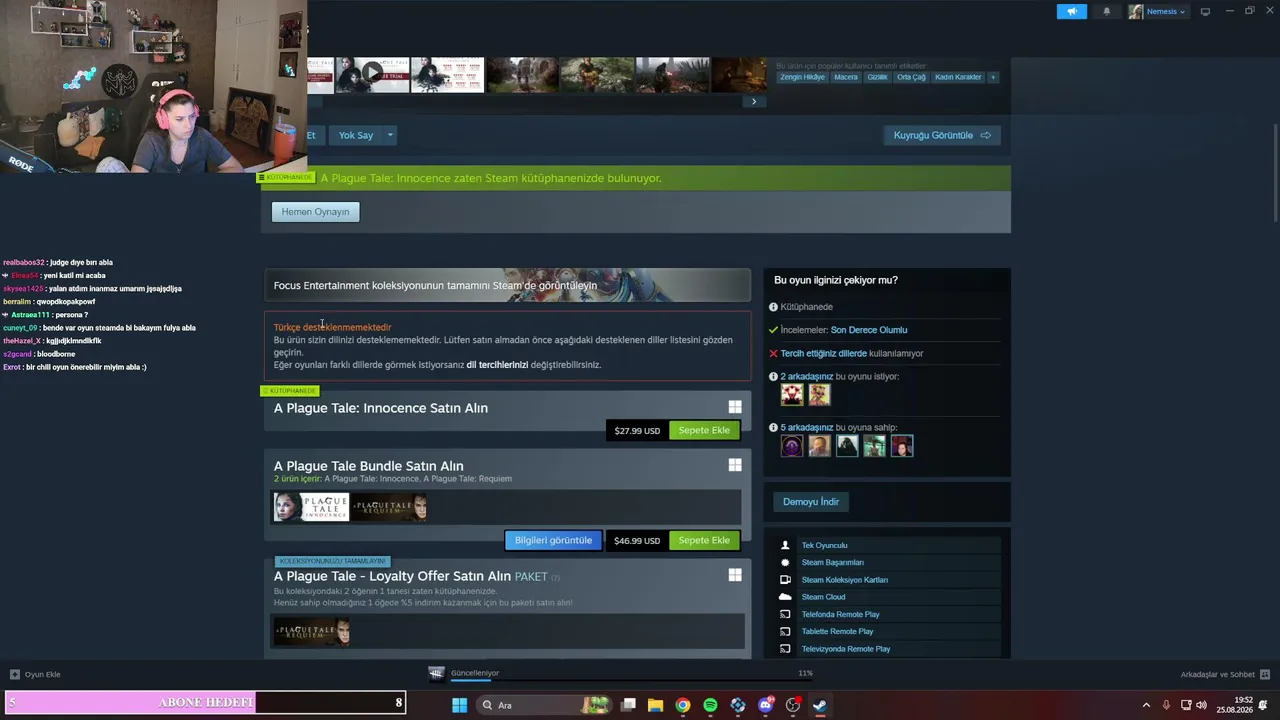
Task: Select the Gizlilik tag
Action: click(877, 77)
